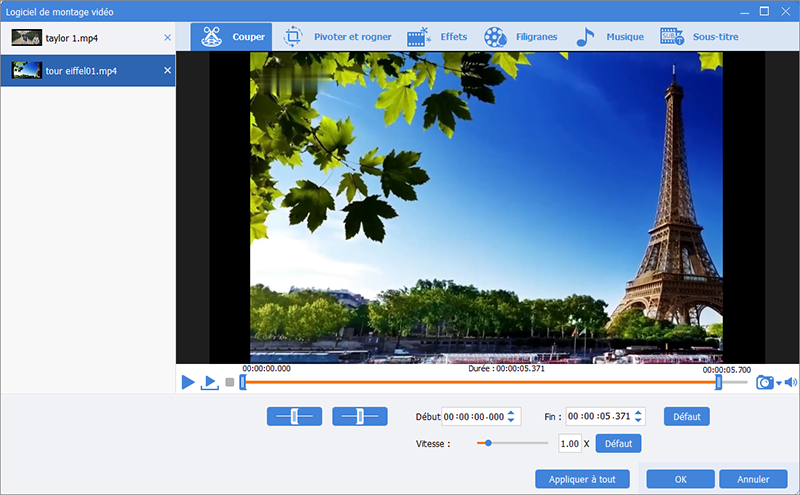This screenshot has width=800, height=495.
Task: Click Appliquer à tout button
Action: pos(582,479)
